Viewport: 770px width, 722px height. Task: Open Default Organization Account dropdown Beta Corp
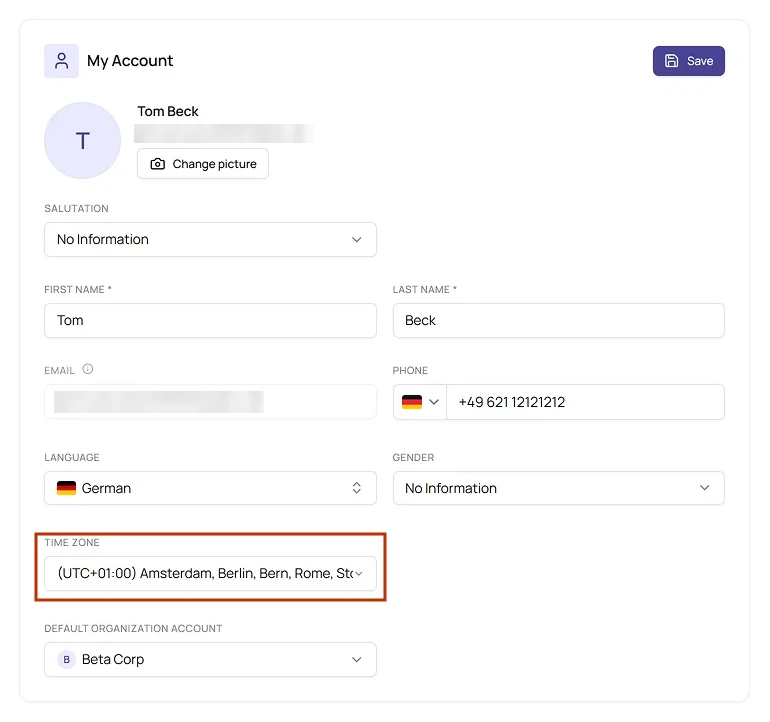point(210,660)
